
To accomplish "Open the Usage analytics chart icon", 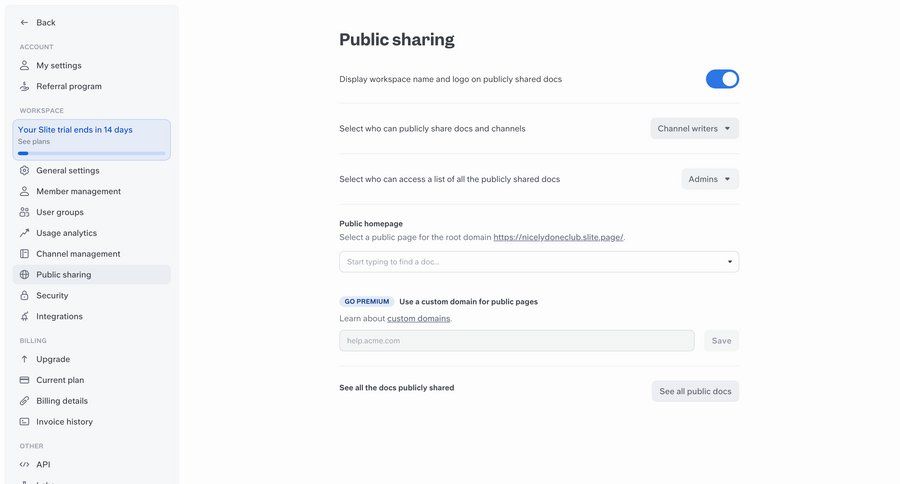I will 25,233.
